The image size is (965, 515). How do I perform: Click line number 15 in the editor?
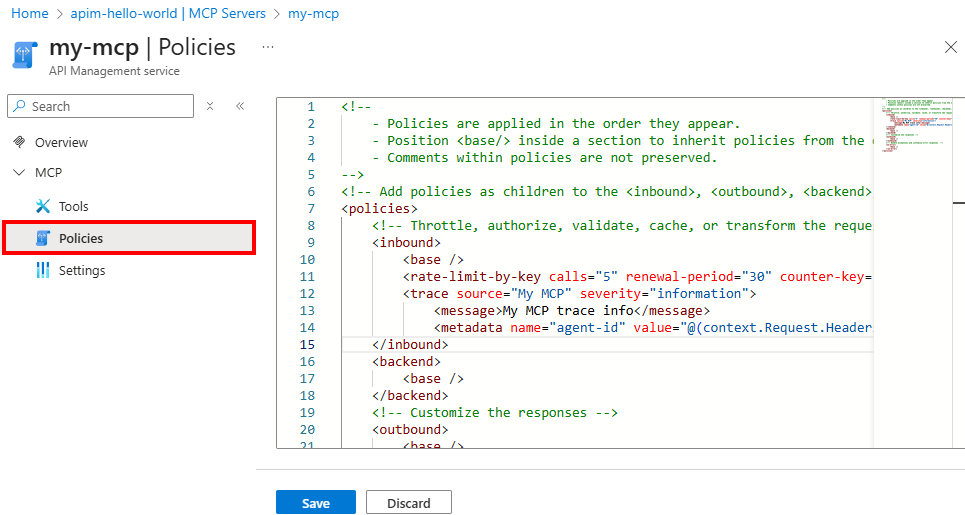pyautogui.click(x=307, y=345)
